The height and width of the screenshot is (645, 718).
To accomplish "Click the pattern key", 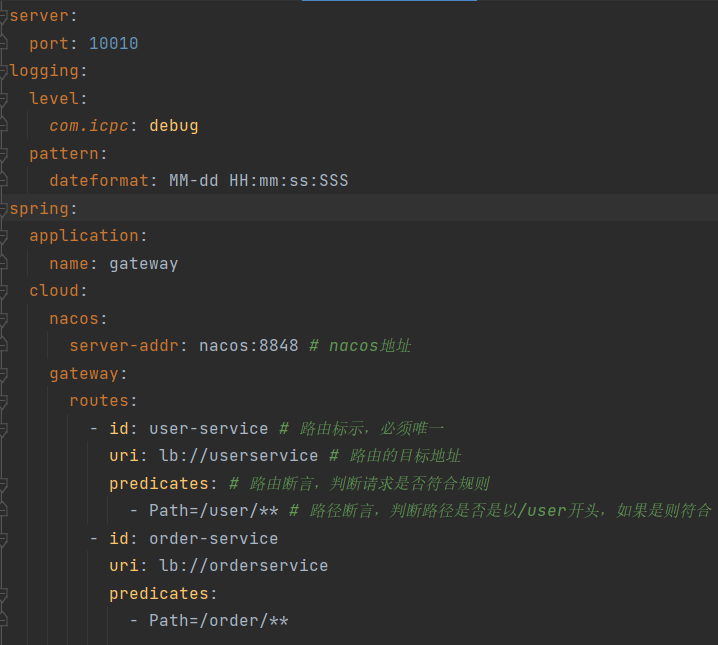I will click(x=64, y=154).
